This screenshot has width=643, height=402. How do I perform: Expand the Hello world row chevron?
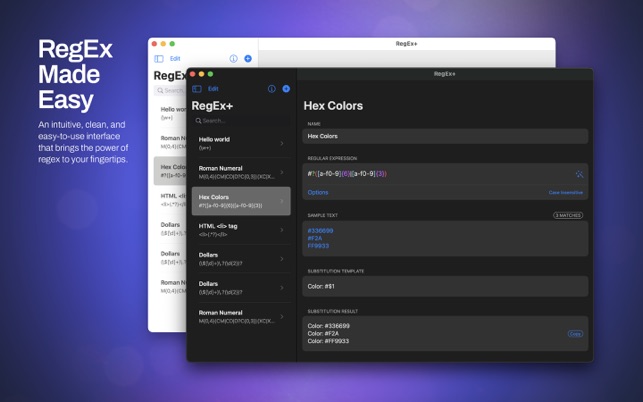(282, 144)
